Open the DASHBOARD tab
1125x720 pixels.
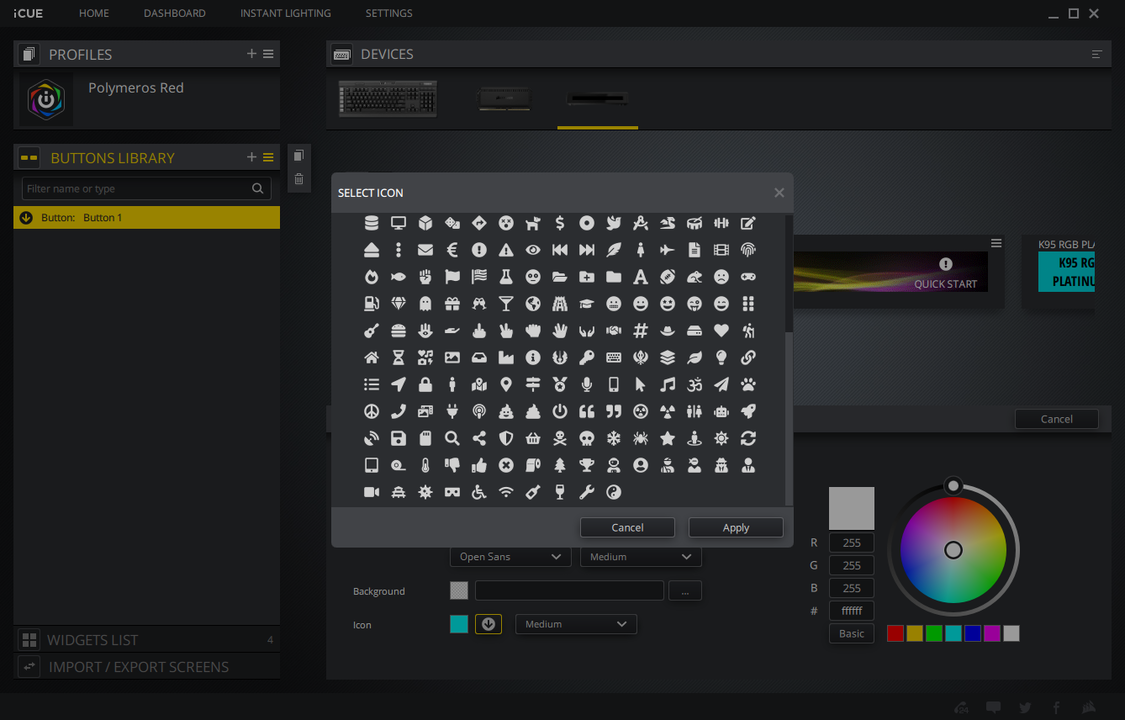174,13
